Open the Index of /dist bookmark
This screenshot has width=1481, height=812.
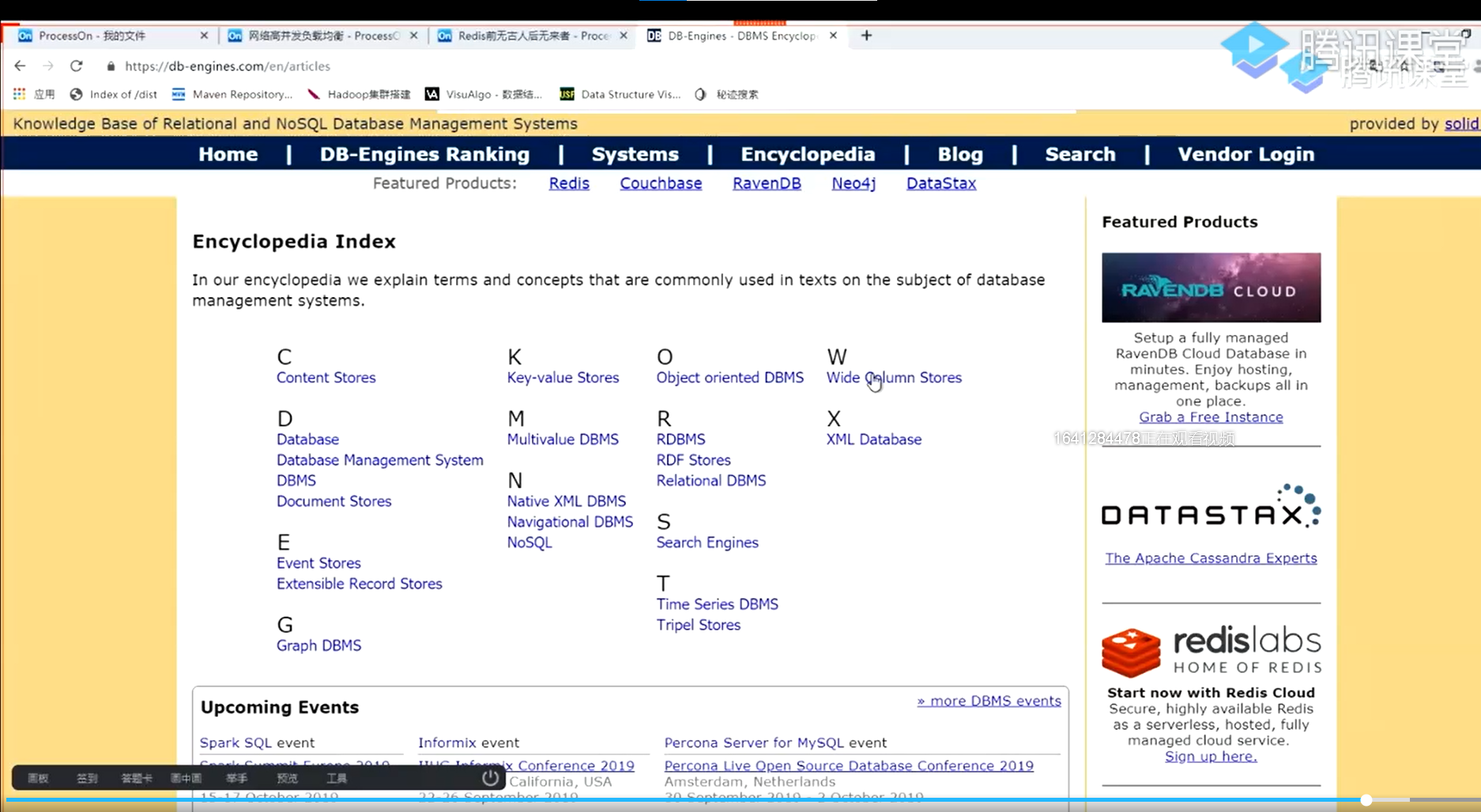(x=114, y=94)
